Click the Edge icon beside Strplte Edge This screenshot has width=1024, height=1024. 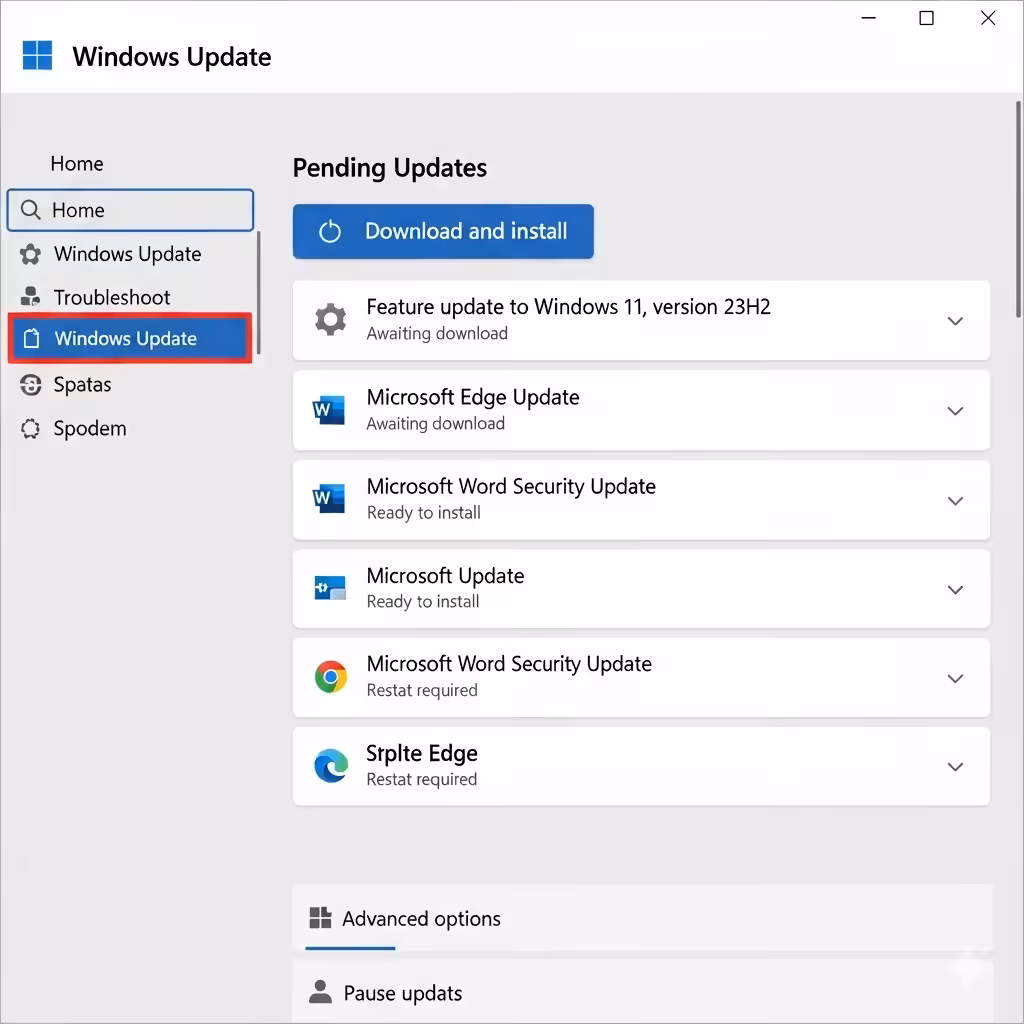pos(330,765)
